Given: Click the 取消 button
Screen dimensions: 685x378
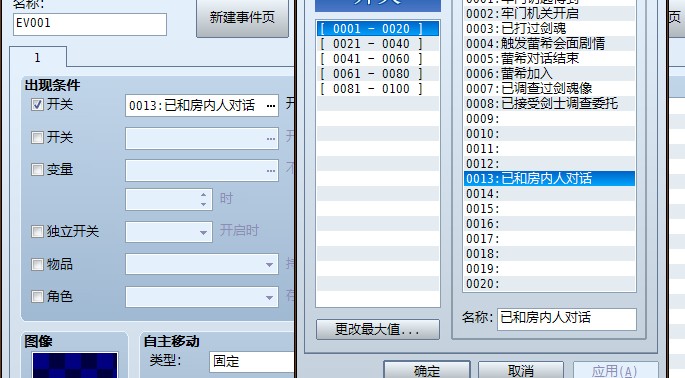Looking at the screenshot, I should pyautogui.click(x=521, y=371).
